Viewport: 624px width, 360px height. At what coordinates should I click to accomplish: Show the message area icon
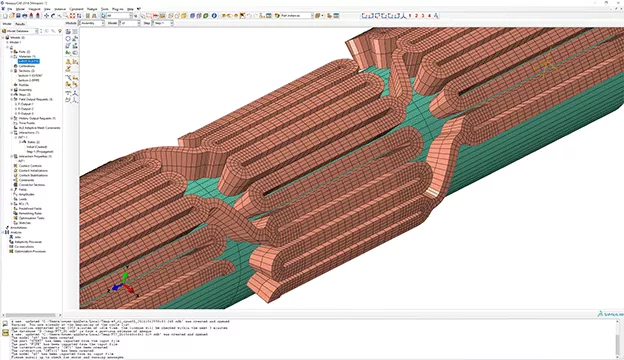click(x=5, y=324)
